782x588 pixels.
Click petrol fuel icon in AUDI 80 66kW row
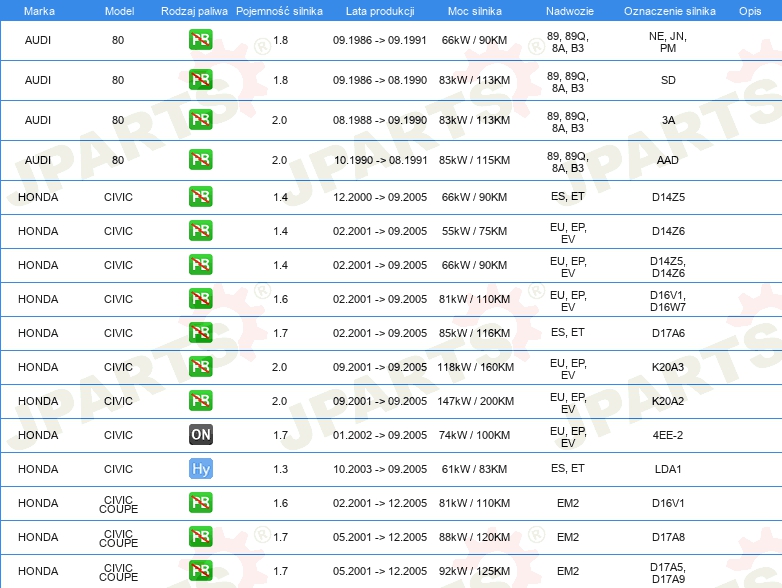201,40
